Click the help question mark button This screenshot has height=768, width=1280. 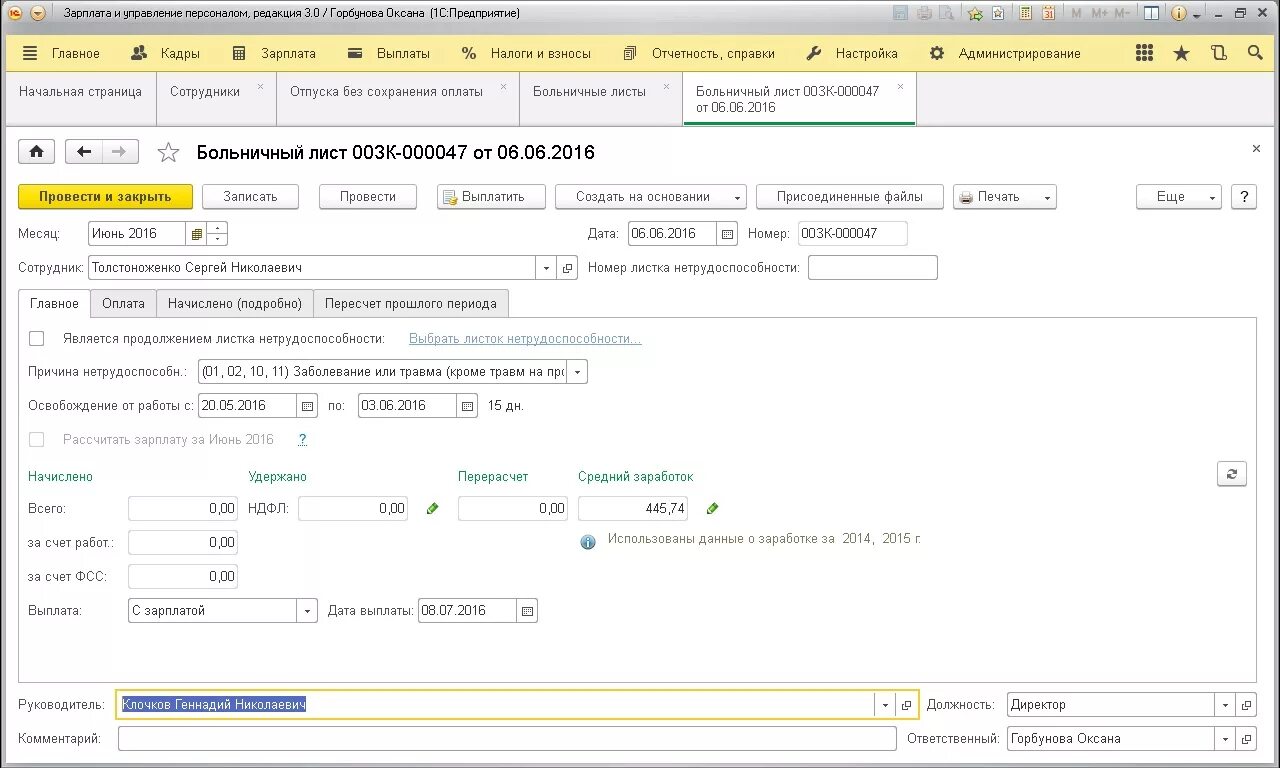pyautogui.click(x=1244, y=197)
